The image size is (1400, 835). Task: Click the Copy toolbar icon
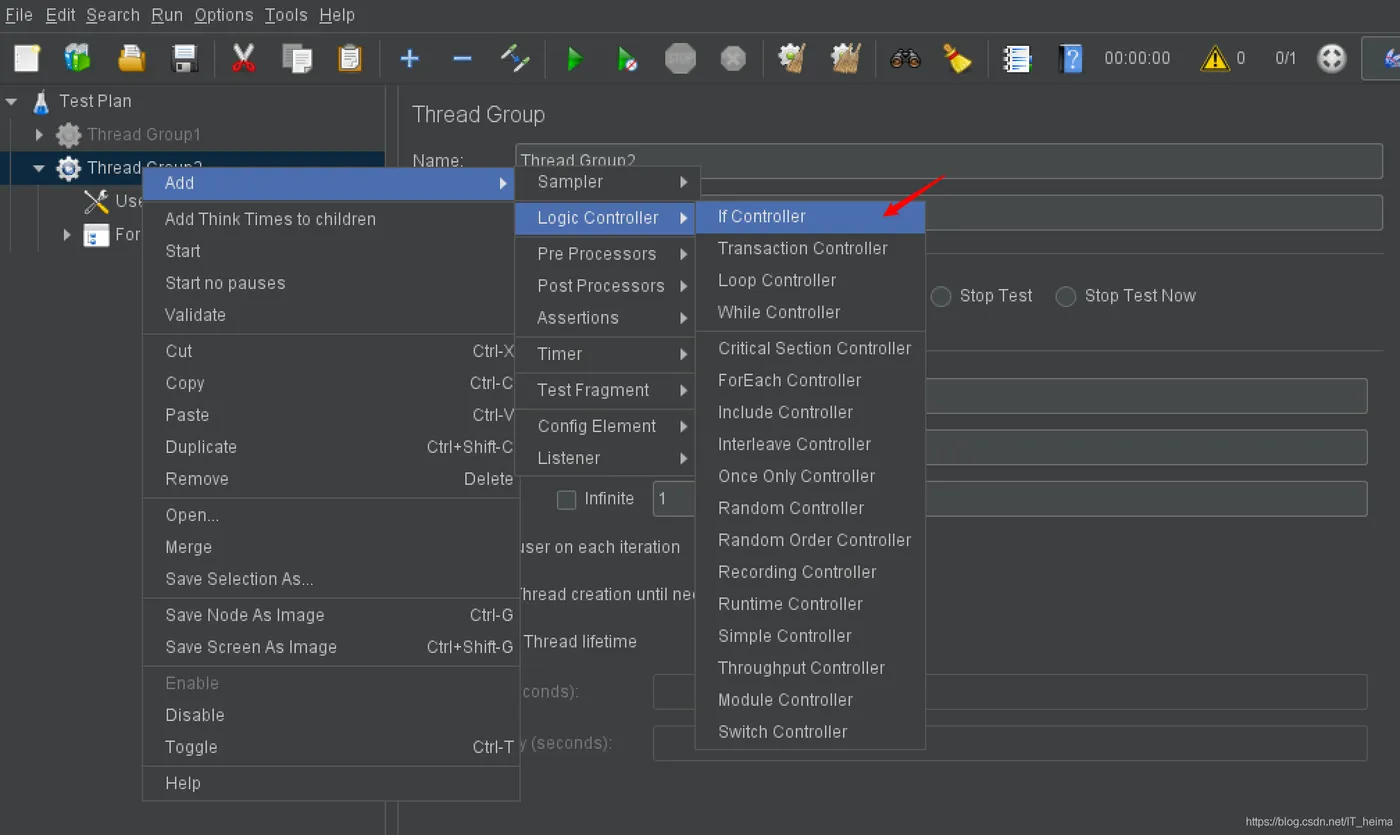click(x=297, y=58)
